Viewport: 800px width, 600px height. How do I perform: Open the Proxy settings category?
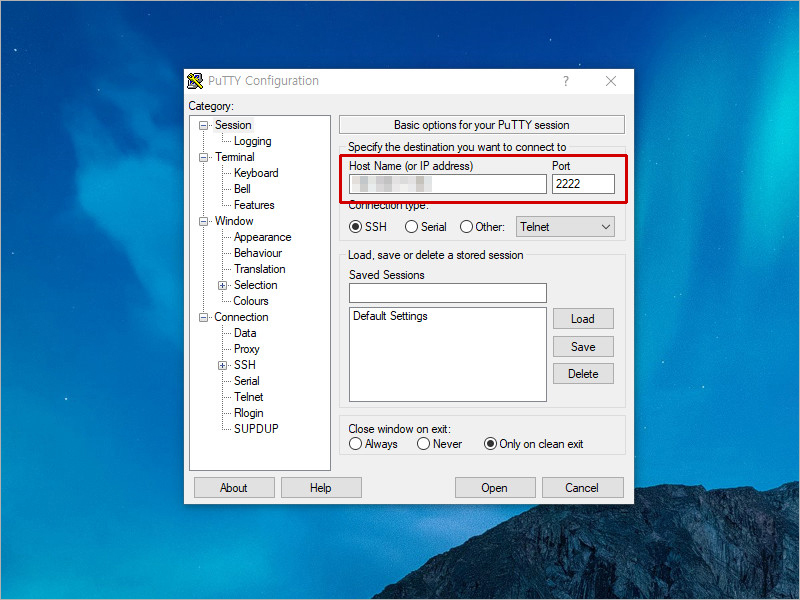[x=247, y=349]
